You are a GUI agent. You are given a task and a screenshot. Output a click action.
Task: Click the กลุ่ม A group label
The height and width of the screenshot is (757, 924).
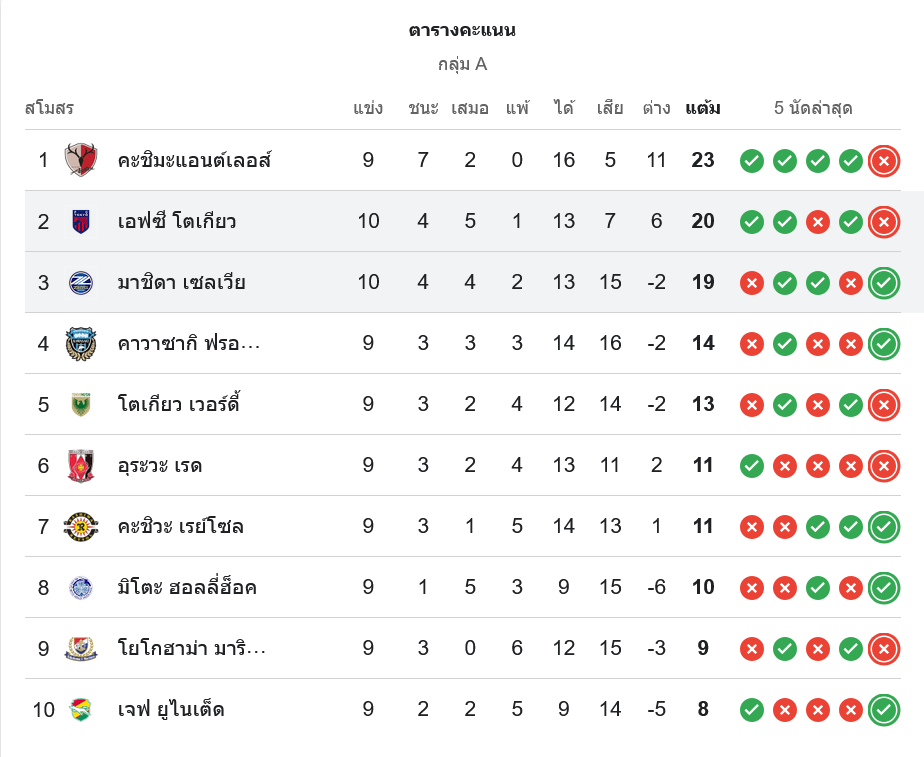pos(462,64)
